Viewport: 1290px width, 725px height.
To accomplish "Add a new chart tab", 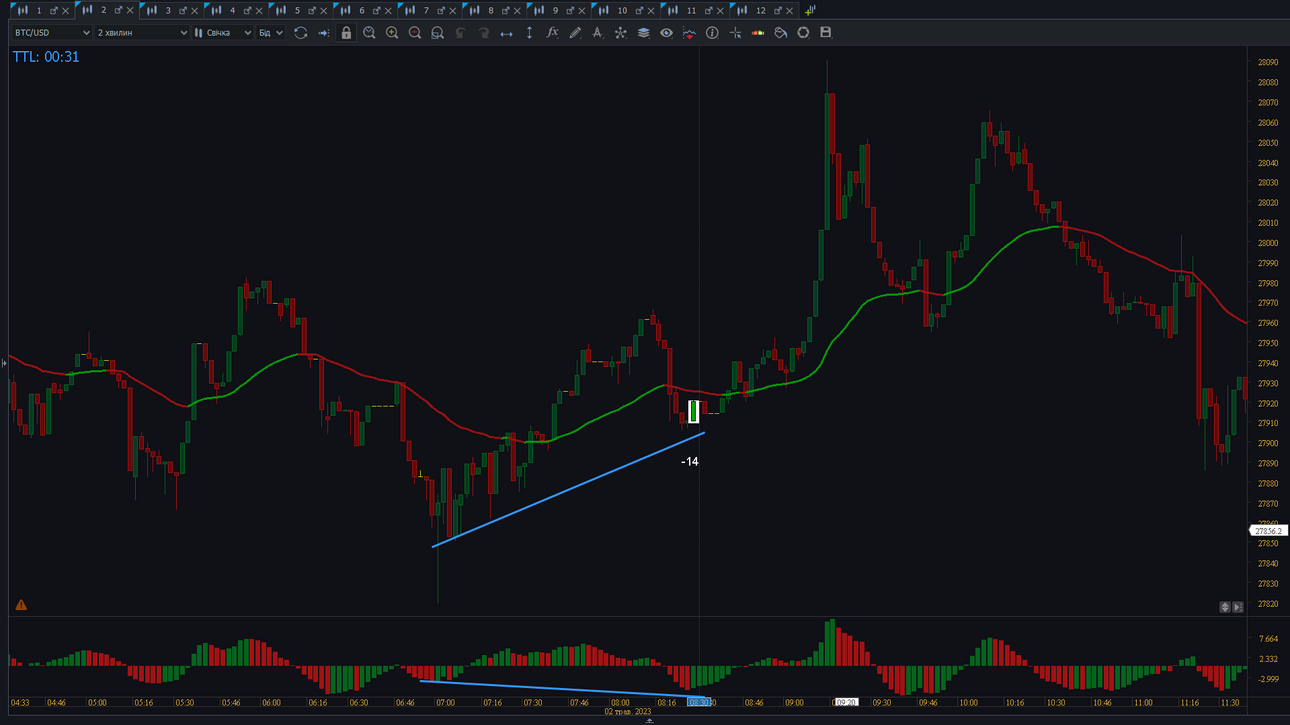I will [x=810, y=10].
